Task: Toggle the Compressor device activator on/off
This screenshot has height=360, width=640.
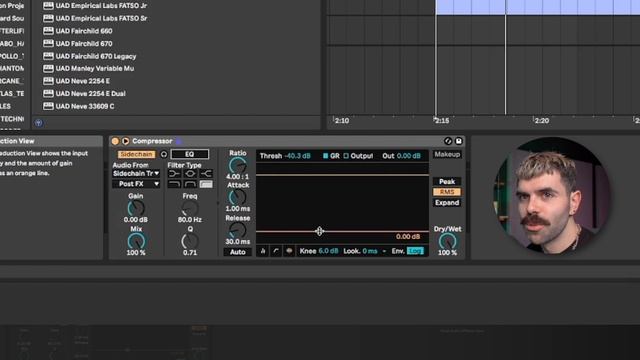Action: [115, 141]
